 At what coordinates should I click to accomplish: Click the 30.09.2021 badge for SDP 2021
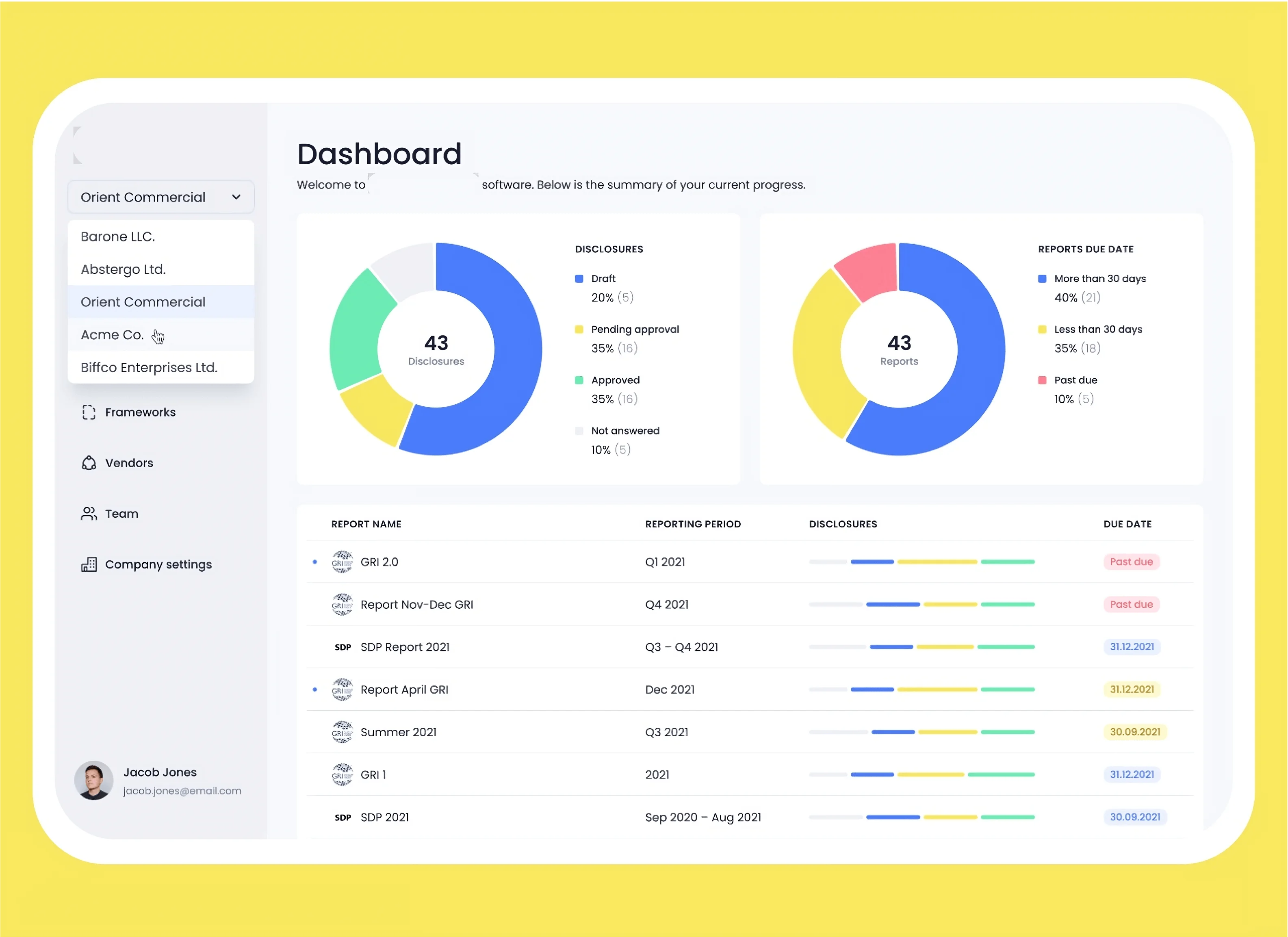[1135, 817]
